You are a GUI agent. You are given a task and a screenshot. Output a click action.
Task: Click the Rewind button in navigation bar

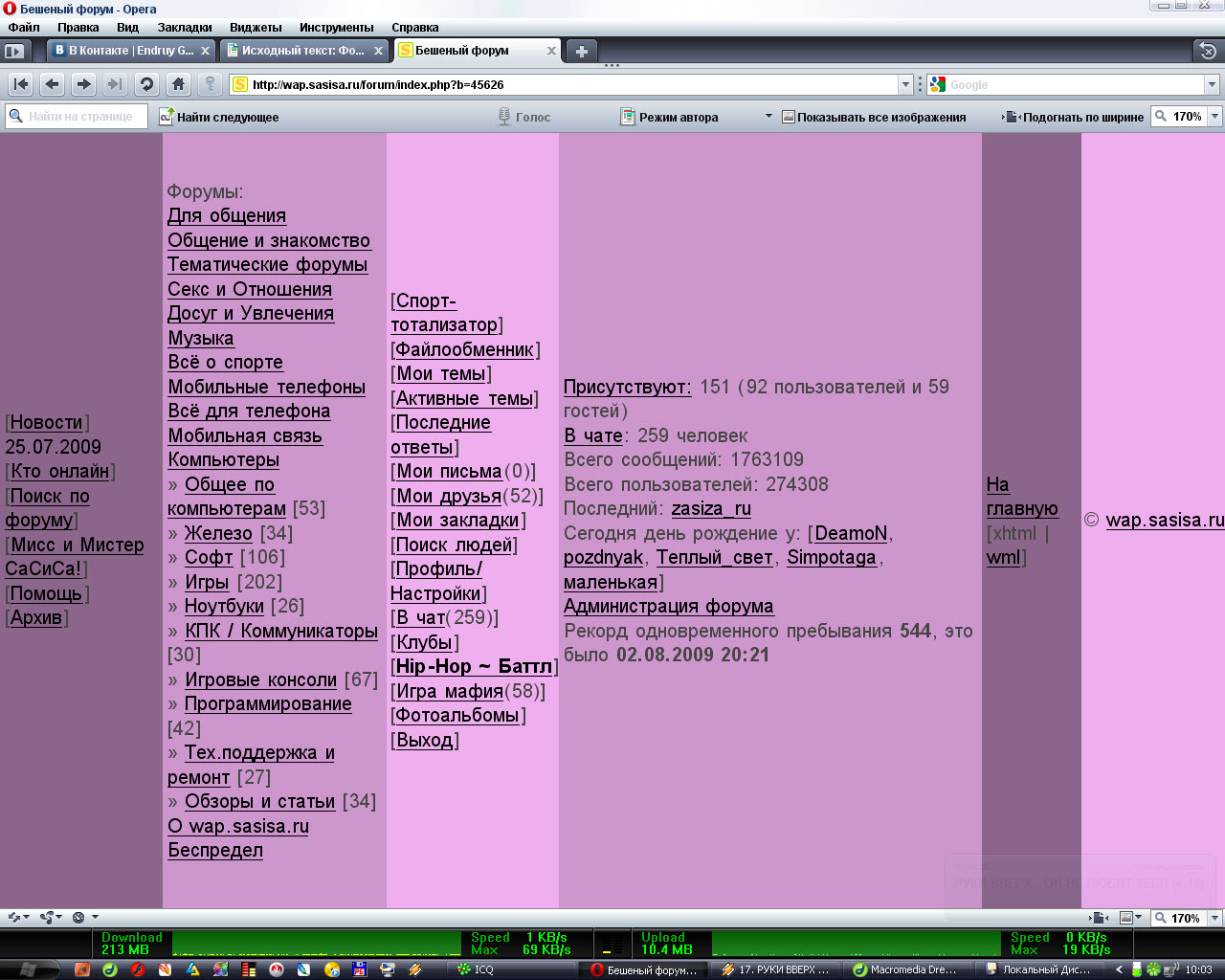[20, 84]
